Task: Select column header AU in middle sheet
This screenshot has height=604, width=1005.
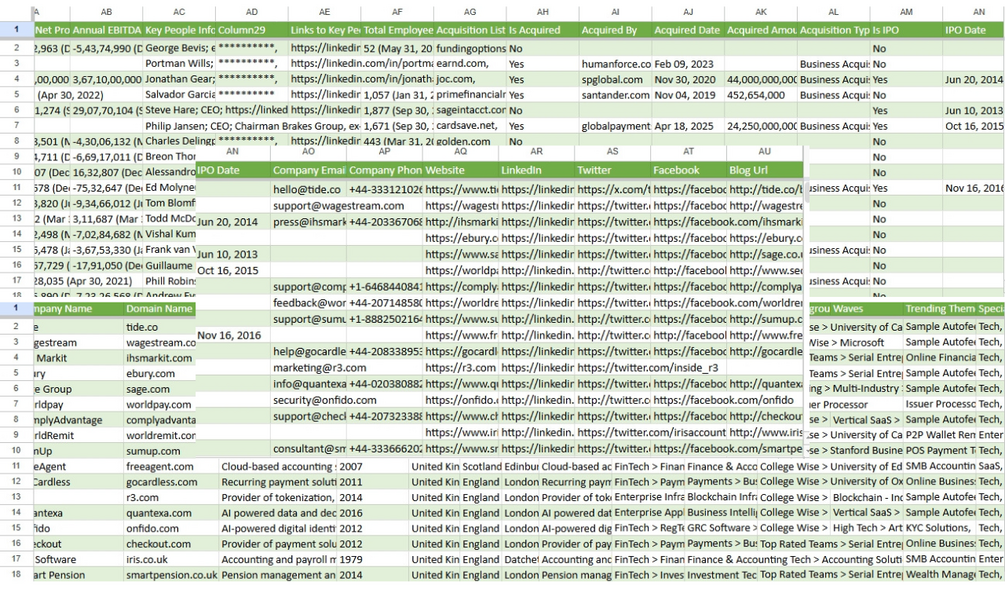Action: click(x=764, y=151)
